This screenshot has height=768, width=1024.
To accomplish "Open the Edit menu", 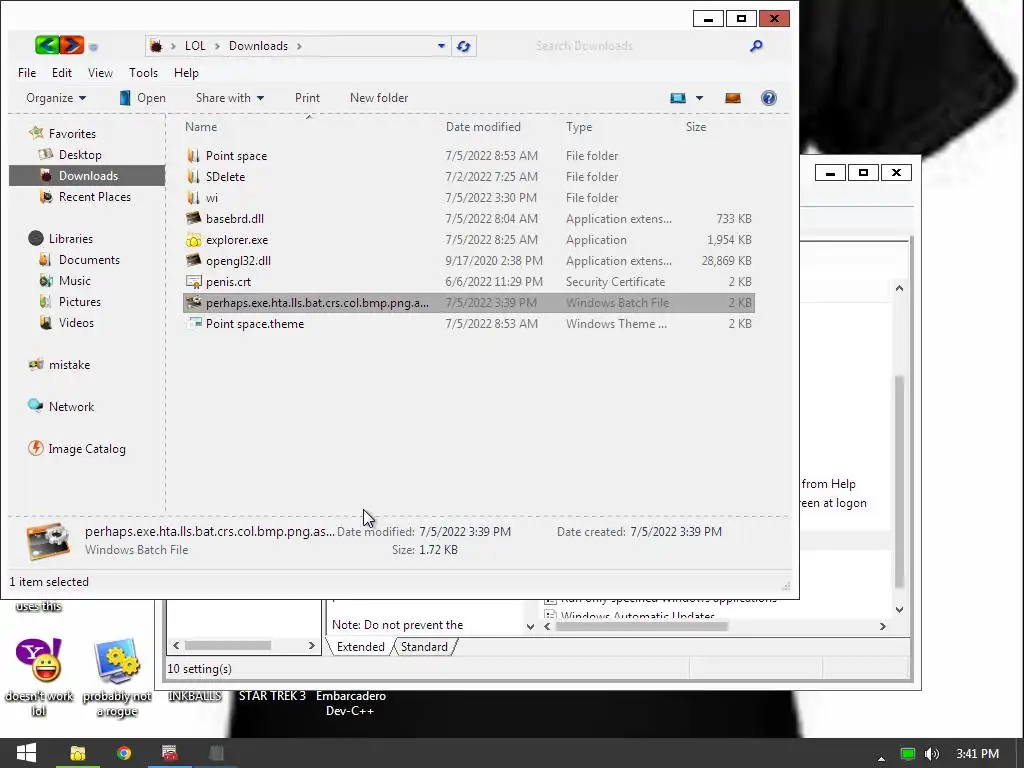I will pyautogui.click(x=62, y=72).
